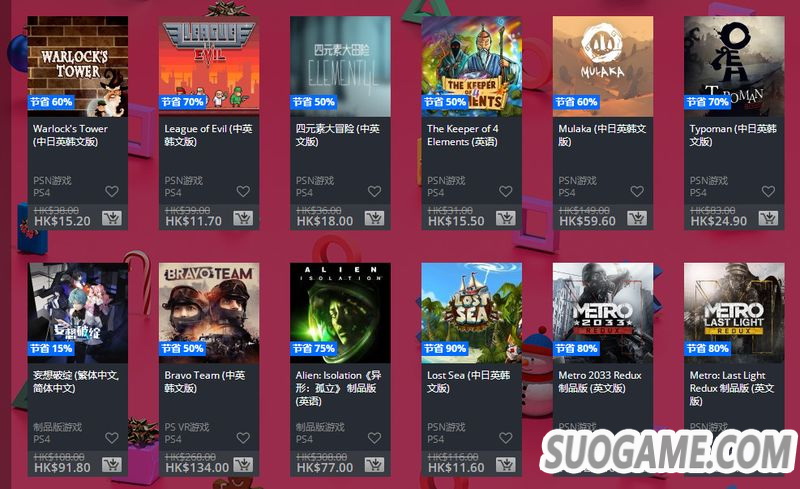Add Typoman to the shopping cart
The image size is (800, 489).
[768, 218]
